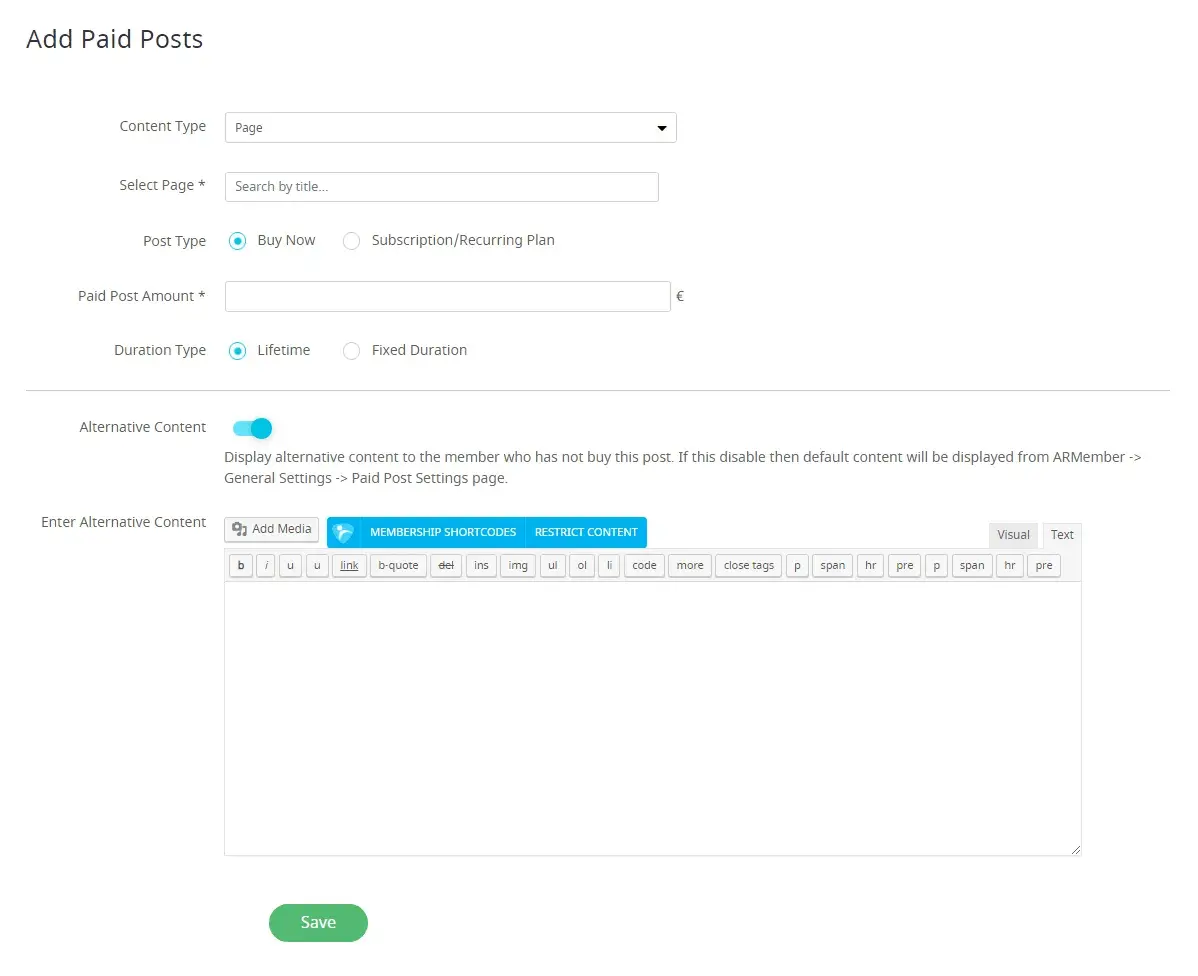Viewport: 1198px width, 976px height.
Task: Open the Add Media dialog
Action: pos(272,530)
